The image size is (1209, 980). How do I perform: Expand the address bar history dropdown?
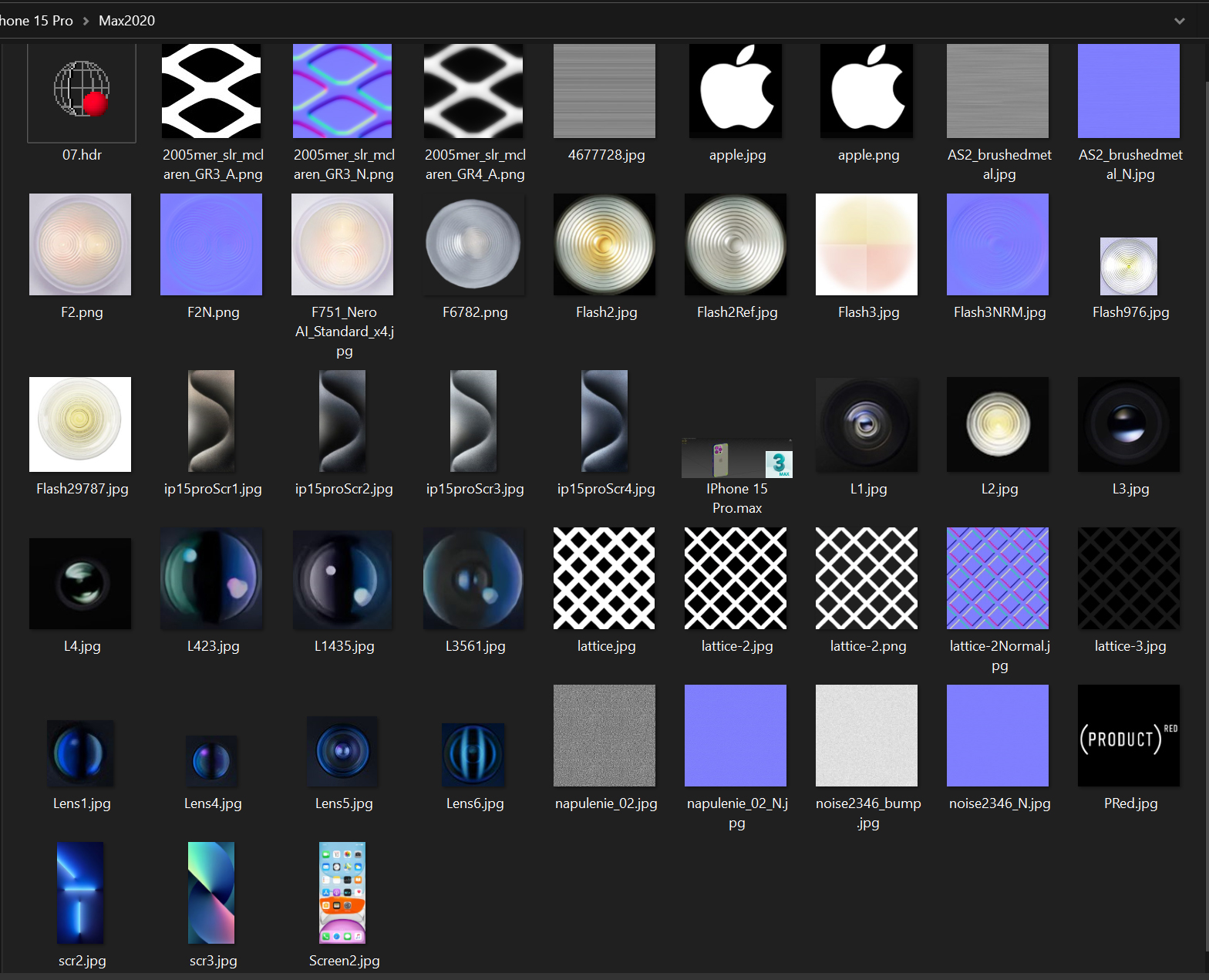(1179, 21)
